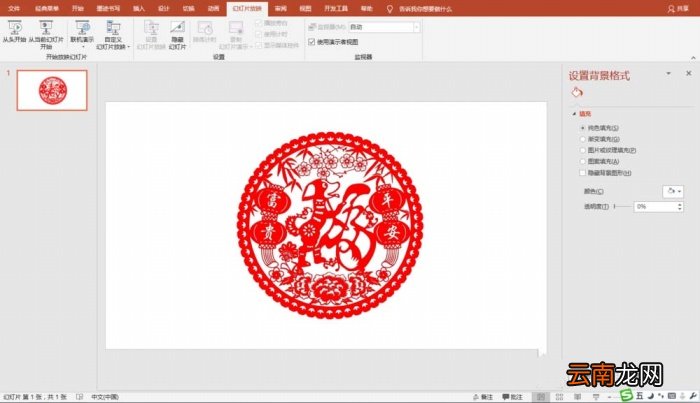
Task: Open the fill Color (颜色) picker
Action: pos(673,191)
